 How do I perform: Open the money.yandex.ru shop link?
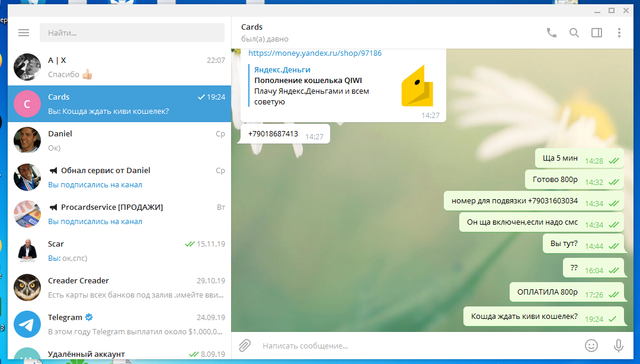tap(315, 53)
